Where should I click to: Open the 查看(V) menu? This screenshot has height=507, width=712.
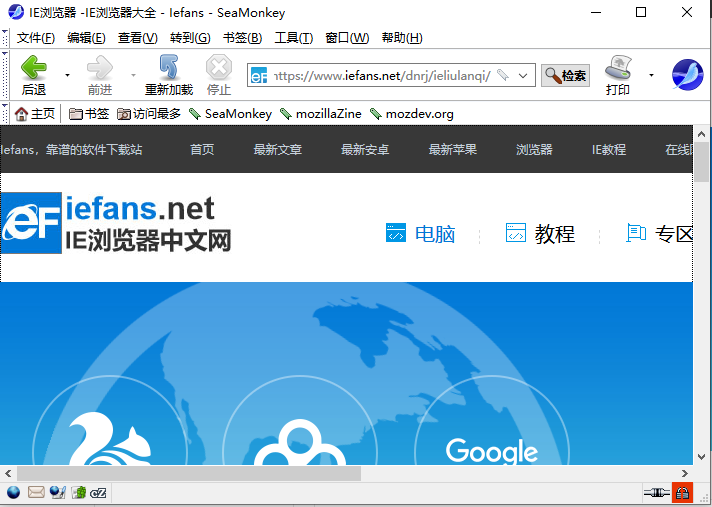click(138, 38)
